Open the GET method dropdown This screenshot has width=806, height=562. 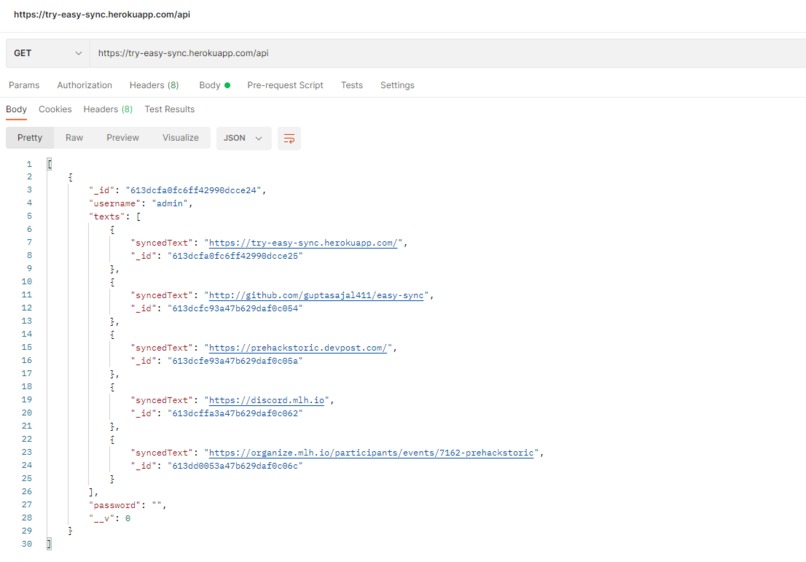(48, 53)
